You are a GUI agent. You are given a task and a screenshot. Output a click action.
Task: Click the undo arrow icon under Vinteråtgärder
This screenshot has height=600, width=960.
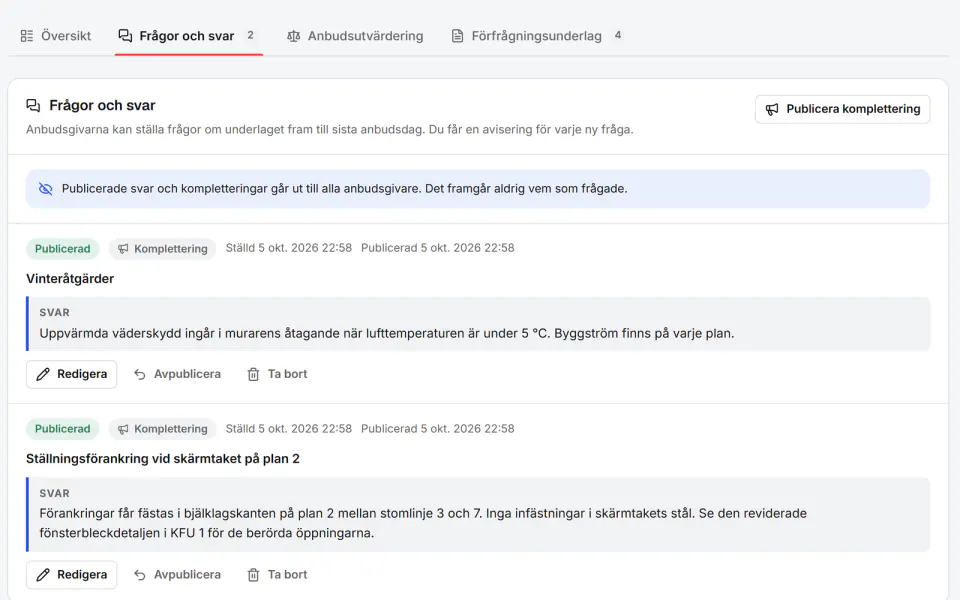tap(140, 374)
